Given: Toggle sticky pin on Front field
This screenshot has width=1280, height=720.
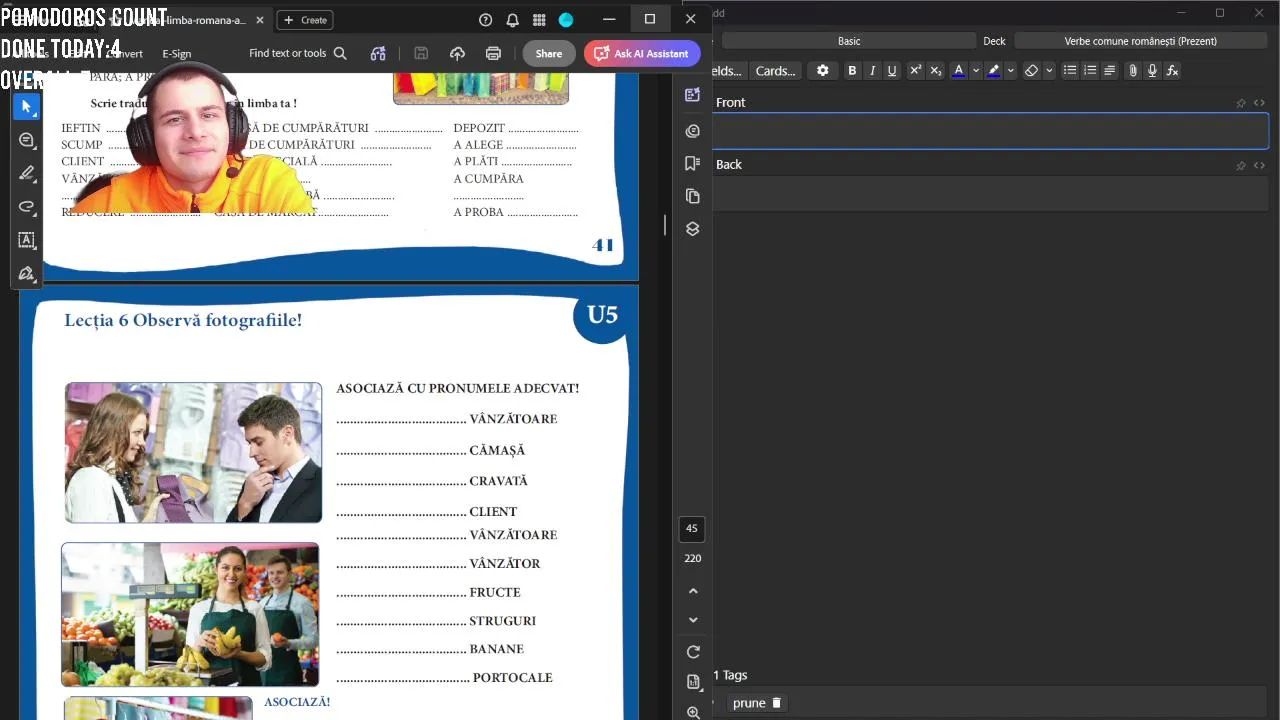Looking at the screenshot, I should coord(1241,103).
